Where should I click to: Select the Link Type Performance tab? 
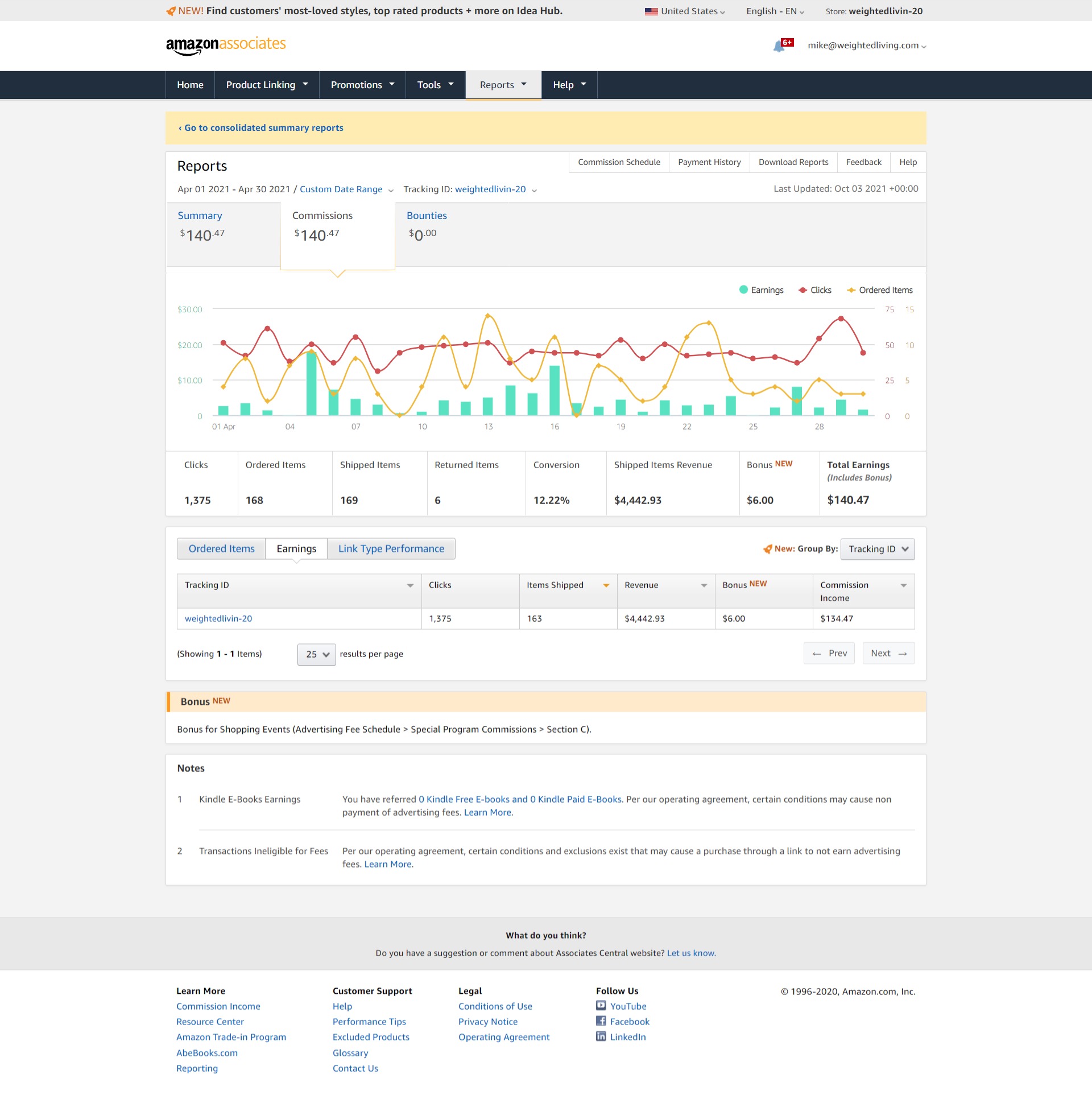tap(391, 549)
